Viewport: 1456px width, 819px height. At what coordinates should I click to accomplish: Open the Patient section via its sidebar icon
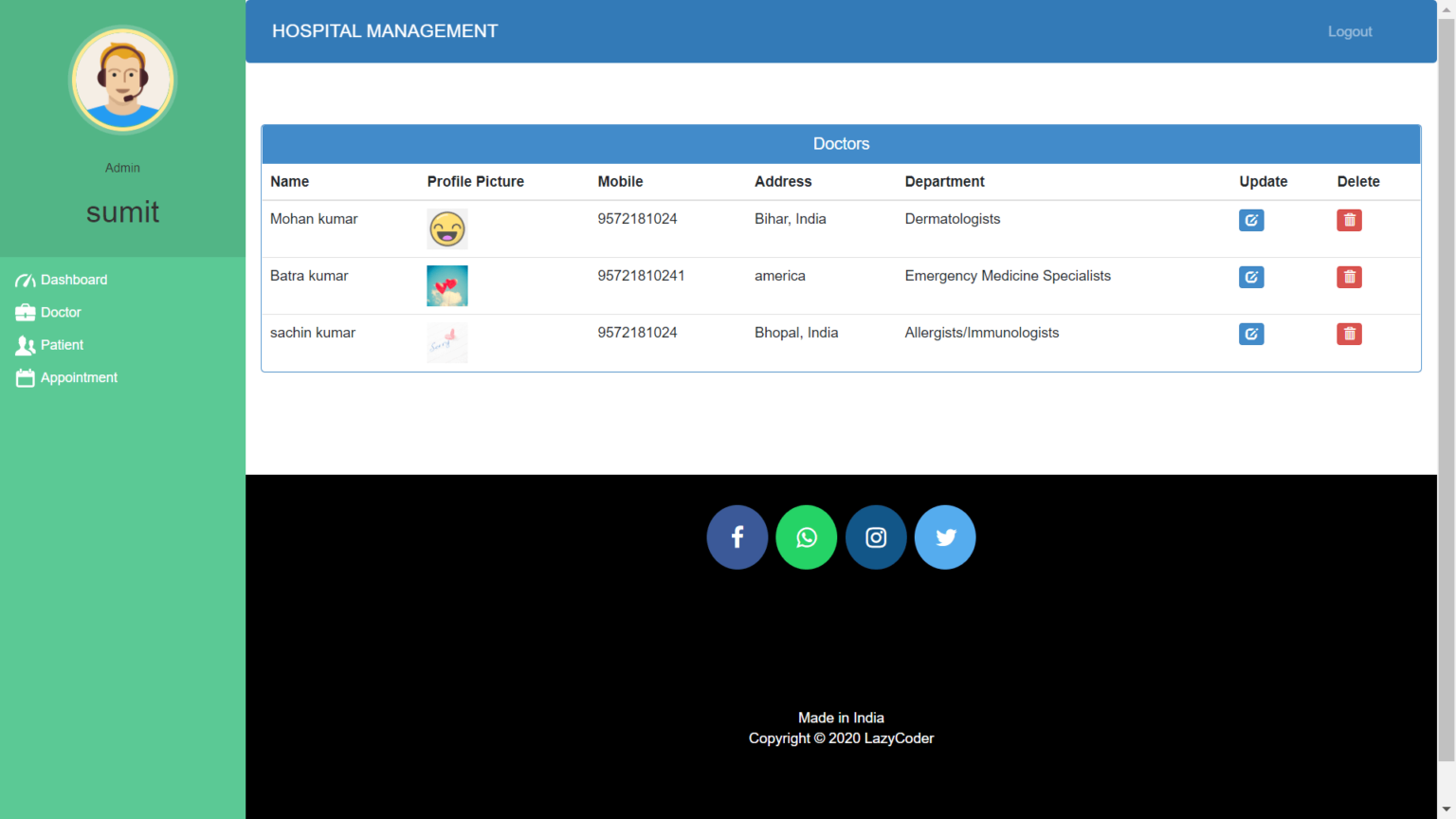click(25, 345)
